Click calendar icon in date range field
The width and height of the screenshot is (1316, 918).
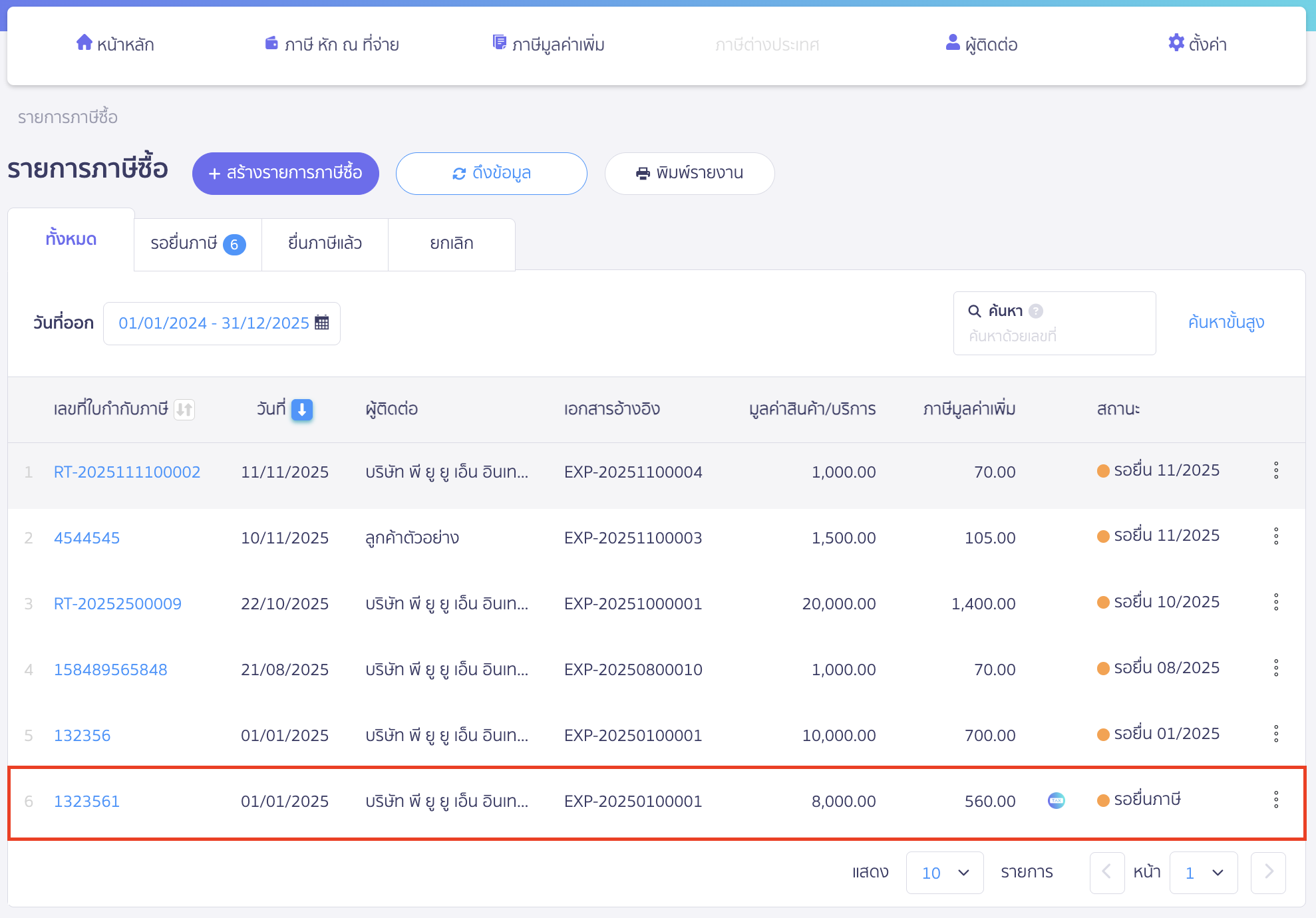(322, 323)
